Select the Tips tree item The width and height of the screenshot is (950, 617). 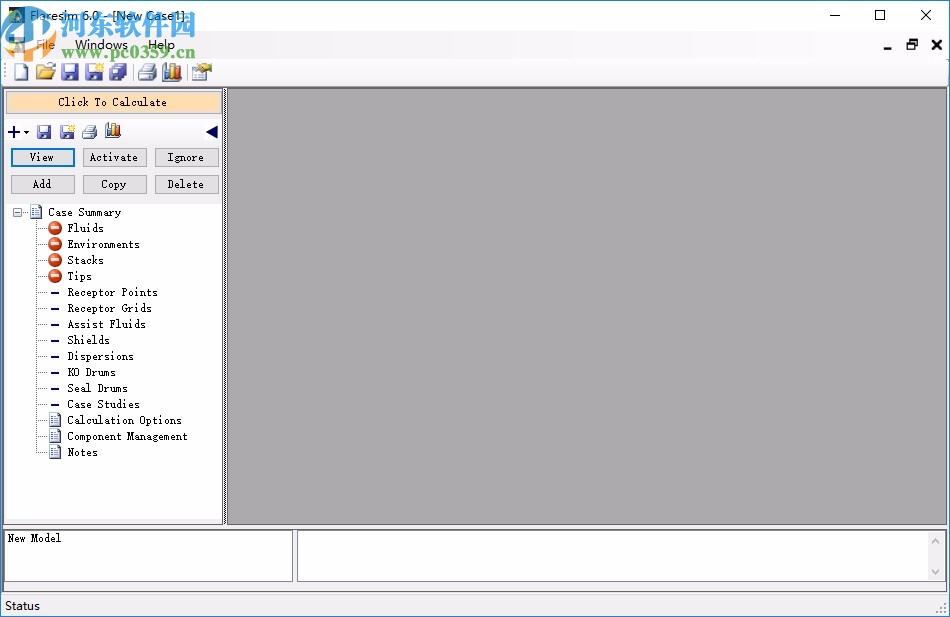[79, 276]
